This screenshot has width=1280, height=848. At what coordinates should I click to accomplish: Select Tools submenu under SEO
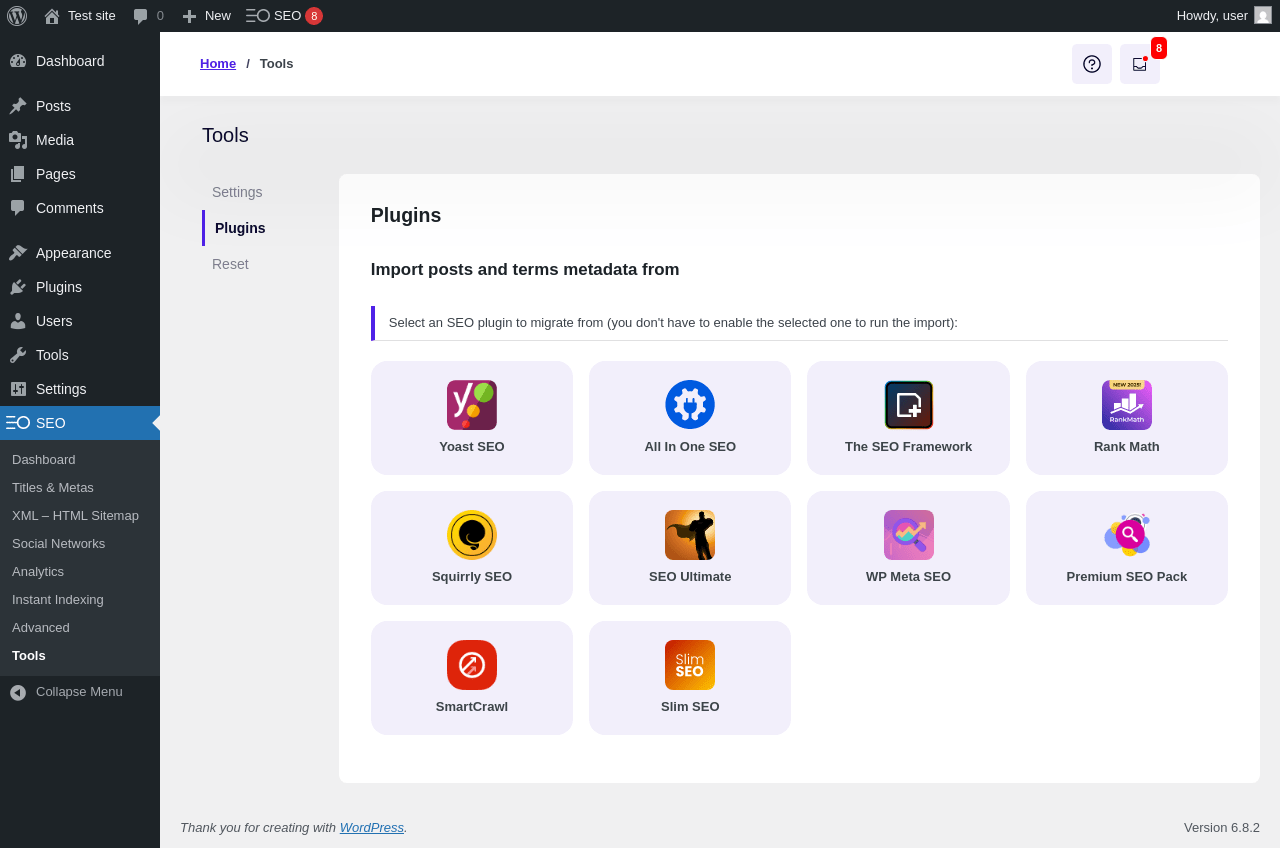click(29, 656)
